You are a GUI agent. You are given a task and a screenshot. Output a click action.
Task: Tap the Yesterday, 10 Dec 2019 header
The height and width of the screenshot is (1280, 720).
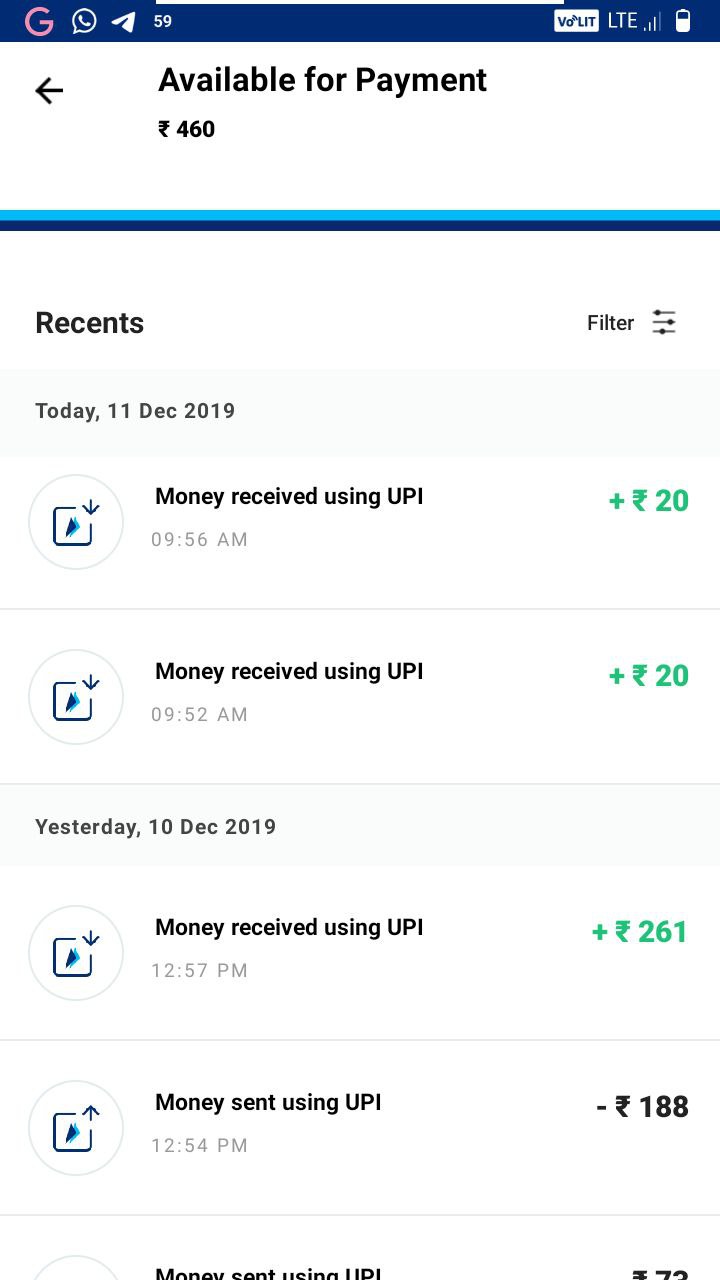(x=155, y=827)
